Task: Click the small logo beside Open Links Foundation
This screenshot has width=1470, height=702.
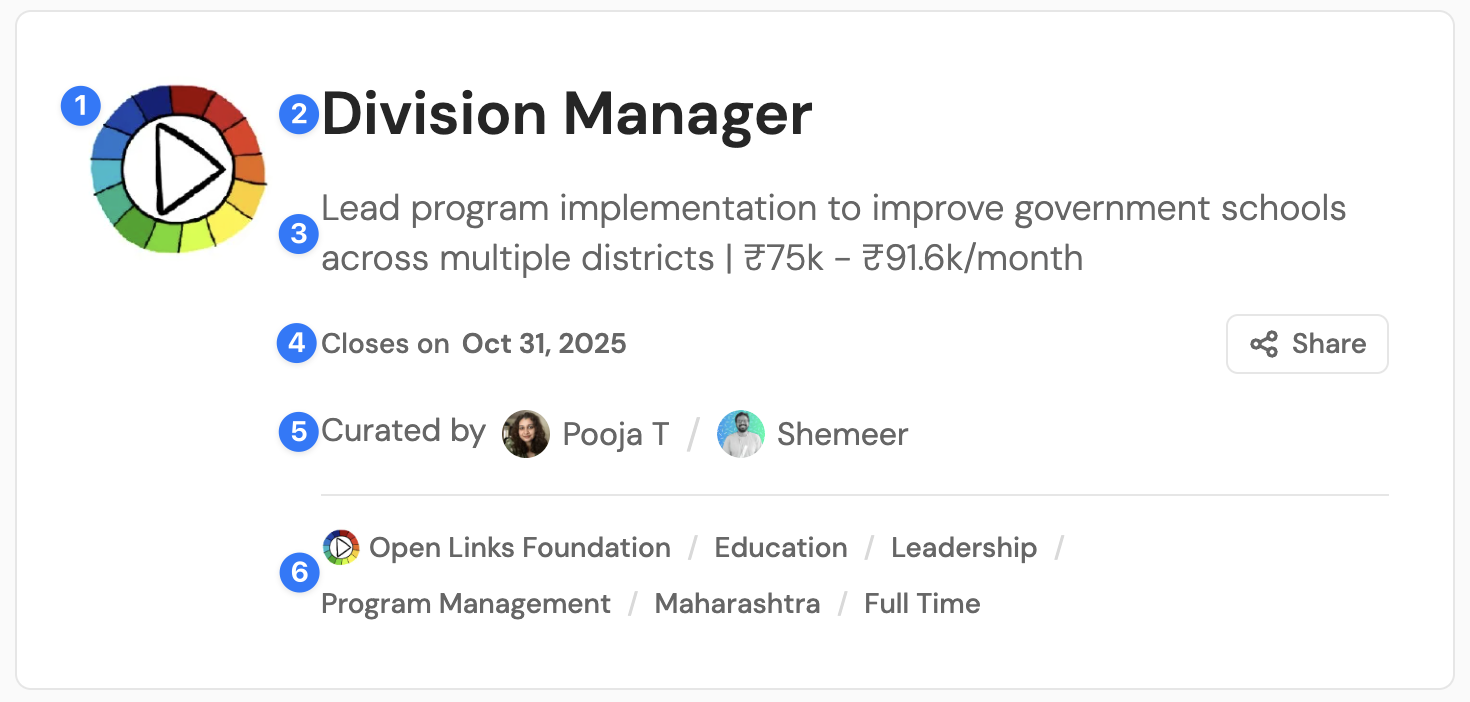Action: click(340, 547)
